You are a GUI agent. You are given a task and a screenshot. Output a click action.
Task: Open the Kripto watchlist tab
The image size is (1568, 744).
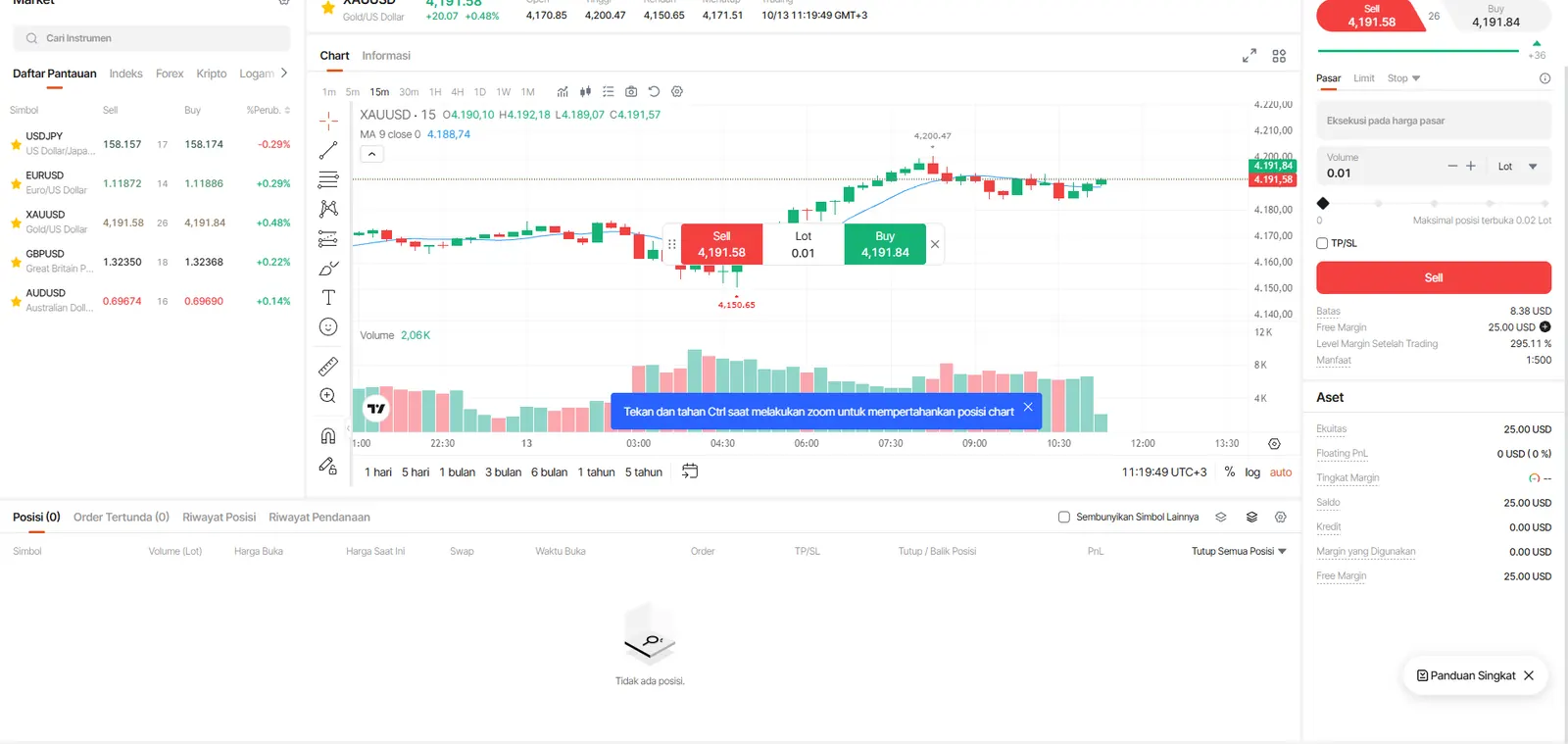[211, 74]
